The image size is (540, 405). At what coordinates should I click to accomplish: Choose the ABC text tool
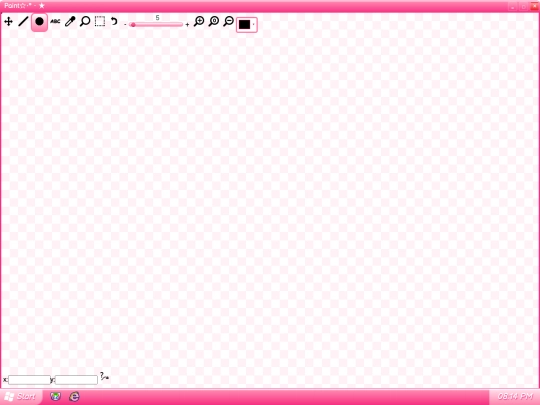coord(55,22)
